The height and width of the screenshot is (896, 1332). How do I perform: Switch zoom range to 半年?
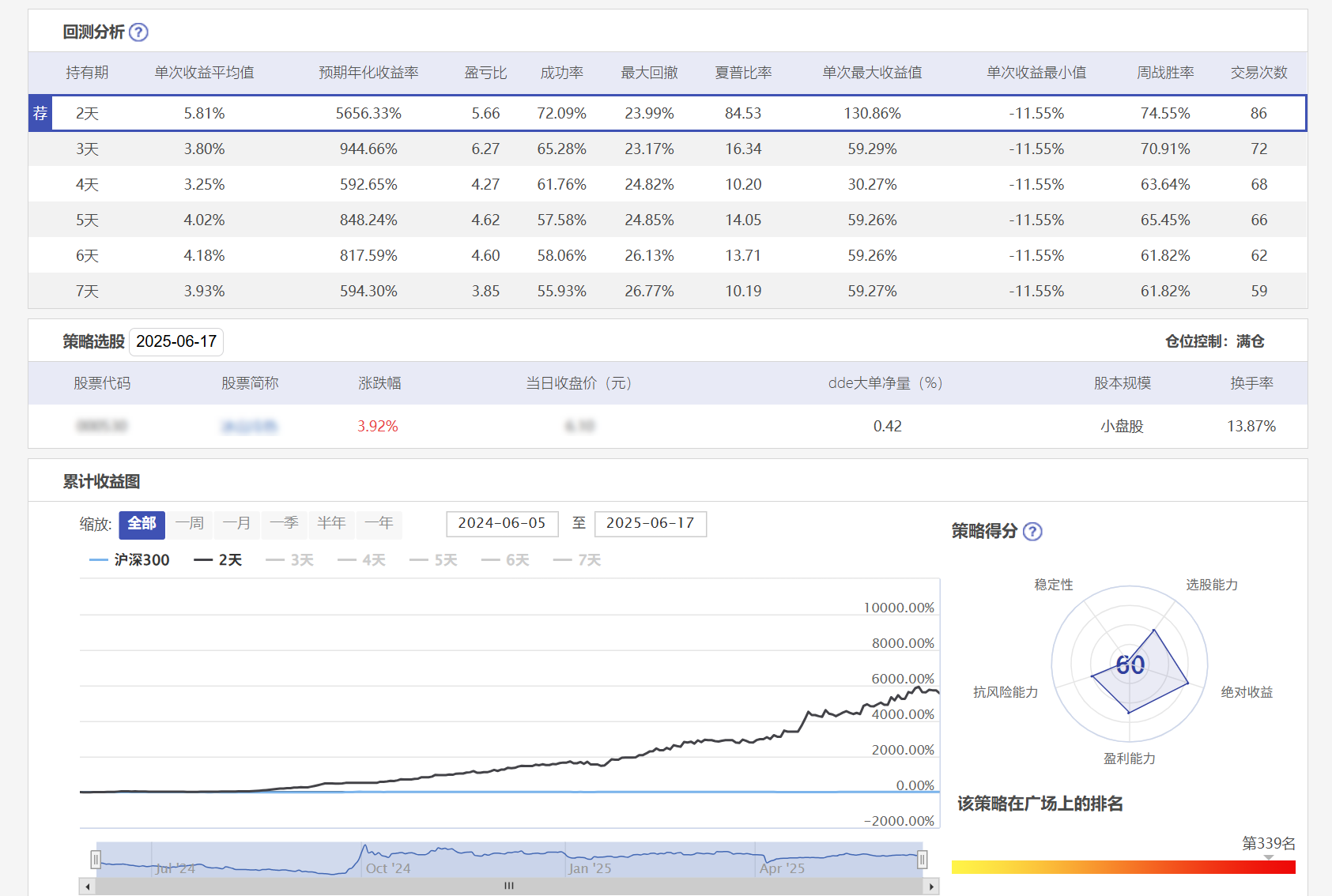pos(331,524)
